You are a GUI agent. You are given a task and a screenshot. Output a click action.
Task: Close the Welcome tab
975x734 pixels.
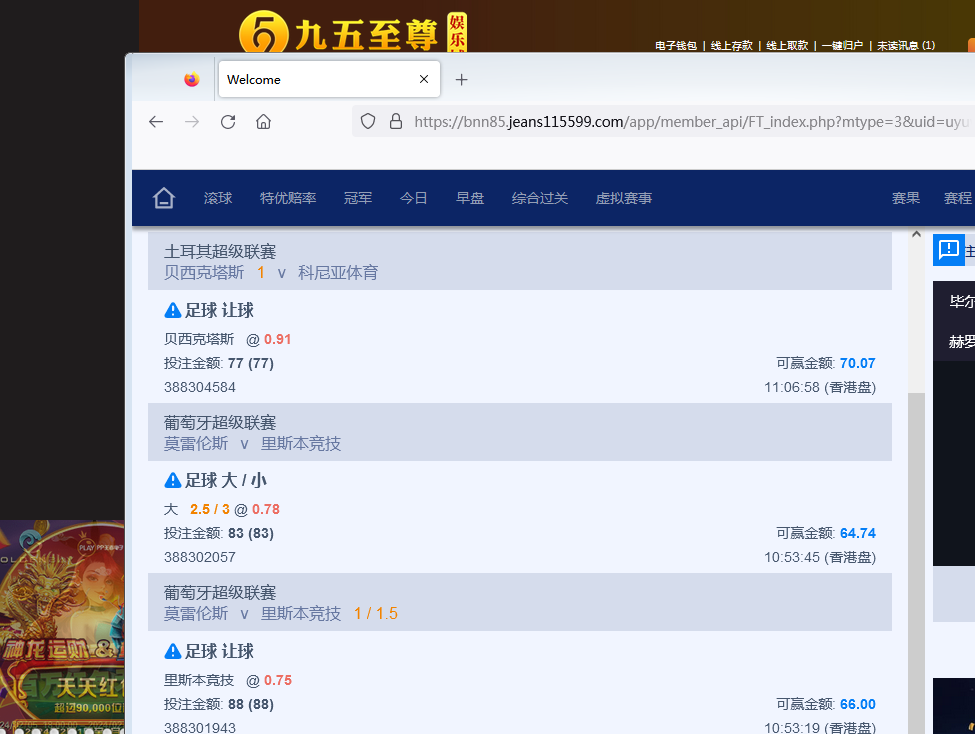424,79
